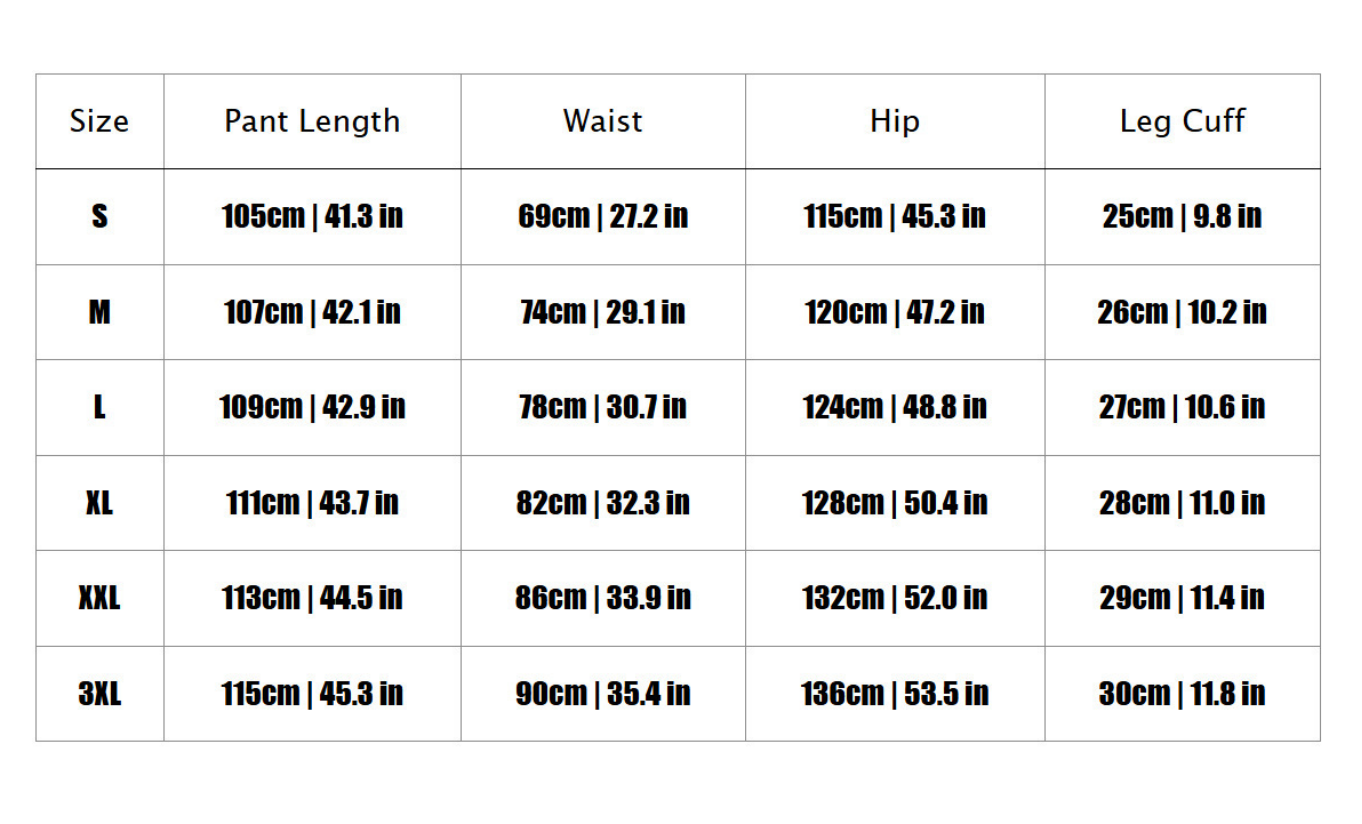Click the 30cm leg cuff cell
This screenshot has height=824, width=1362.
1182,693
